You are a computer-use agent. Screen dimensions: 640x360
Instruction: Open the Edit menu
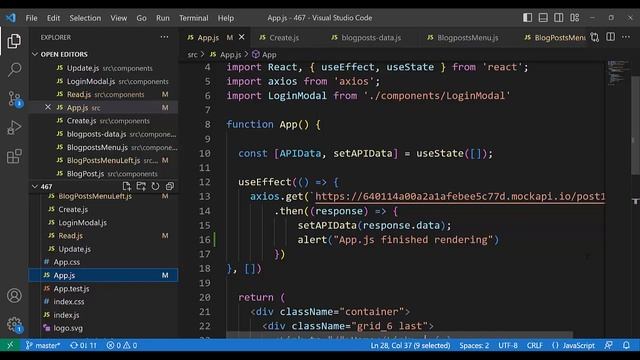tap(53, 18)
